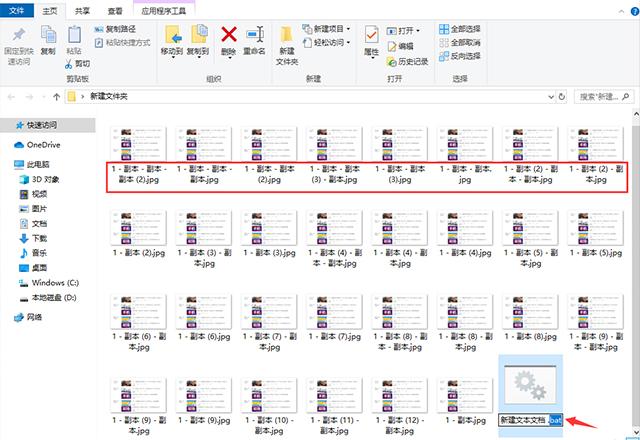Switch to the Share (共享) tab
The height and width of the screenshot is (440, 640).
pos(82,11)
